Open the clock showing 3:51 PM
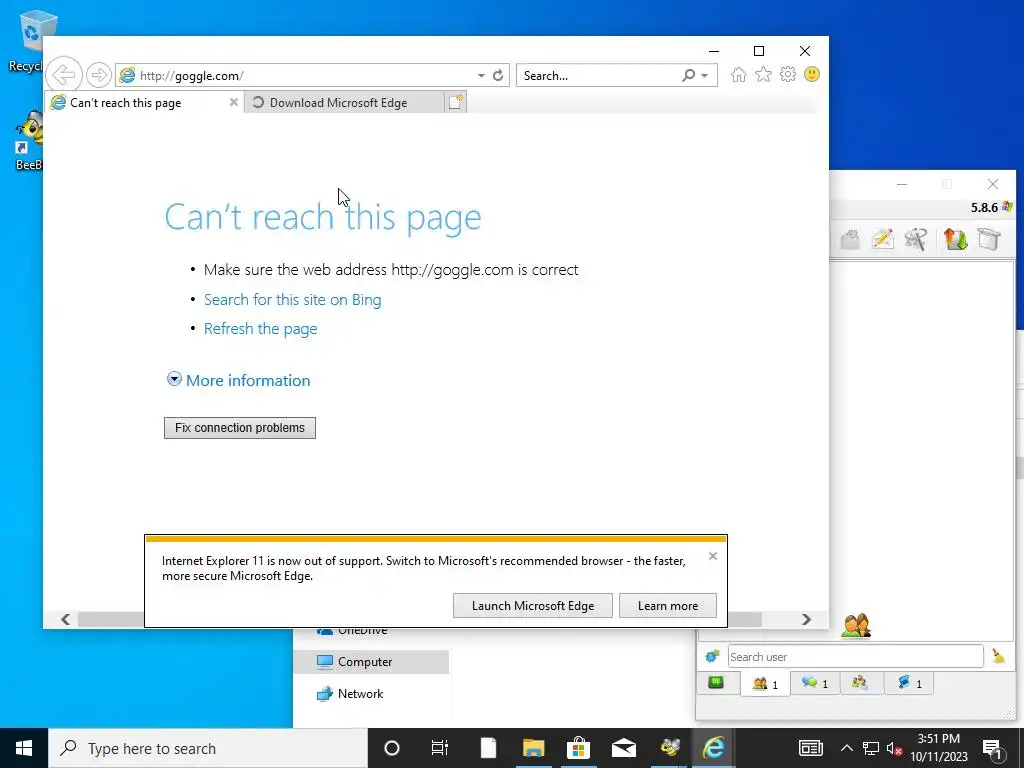This screenshot has width=1024, height=768. pyautogui.click(x=939, y=748)
